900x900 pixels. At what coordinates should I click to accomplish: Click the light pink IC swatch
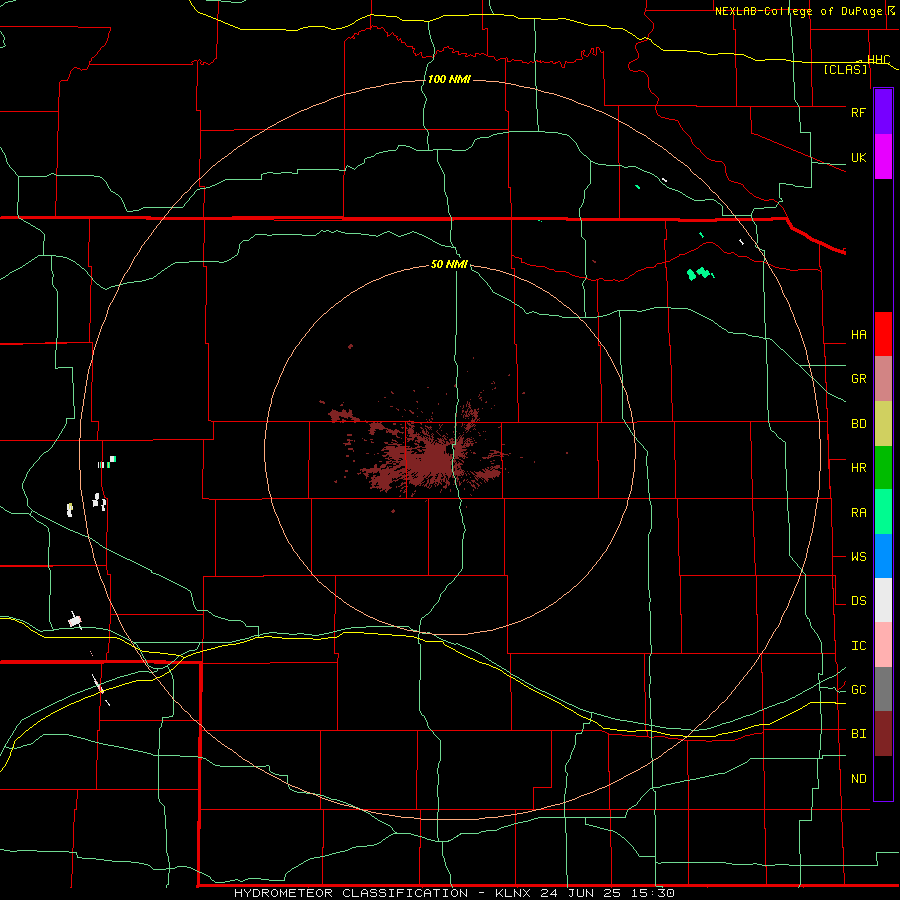[x=883, y=645]
